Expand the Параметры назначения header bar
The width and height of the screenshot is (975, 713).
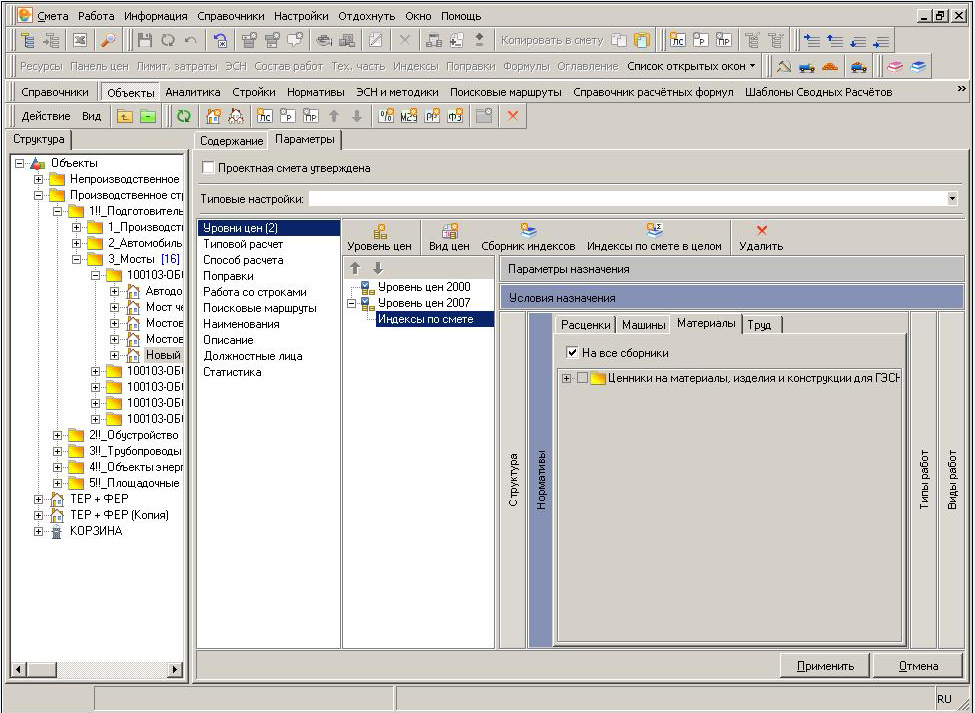tap(732, 269)
